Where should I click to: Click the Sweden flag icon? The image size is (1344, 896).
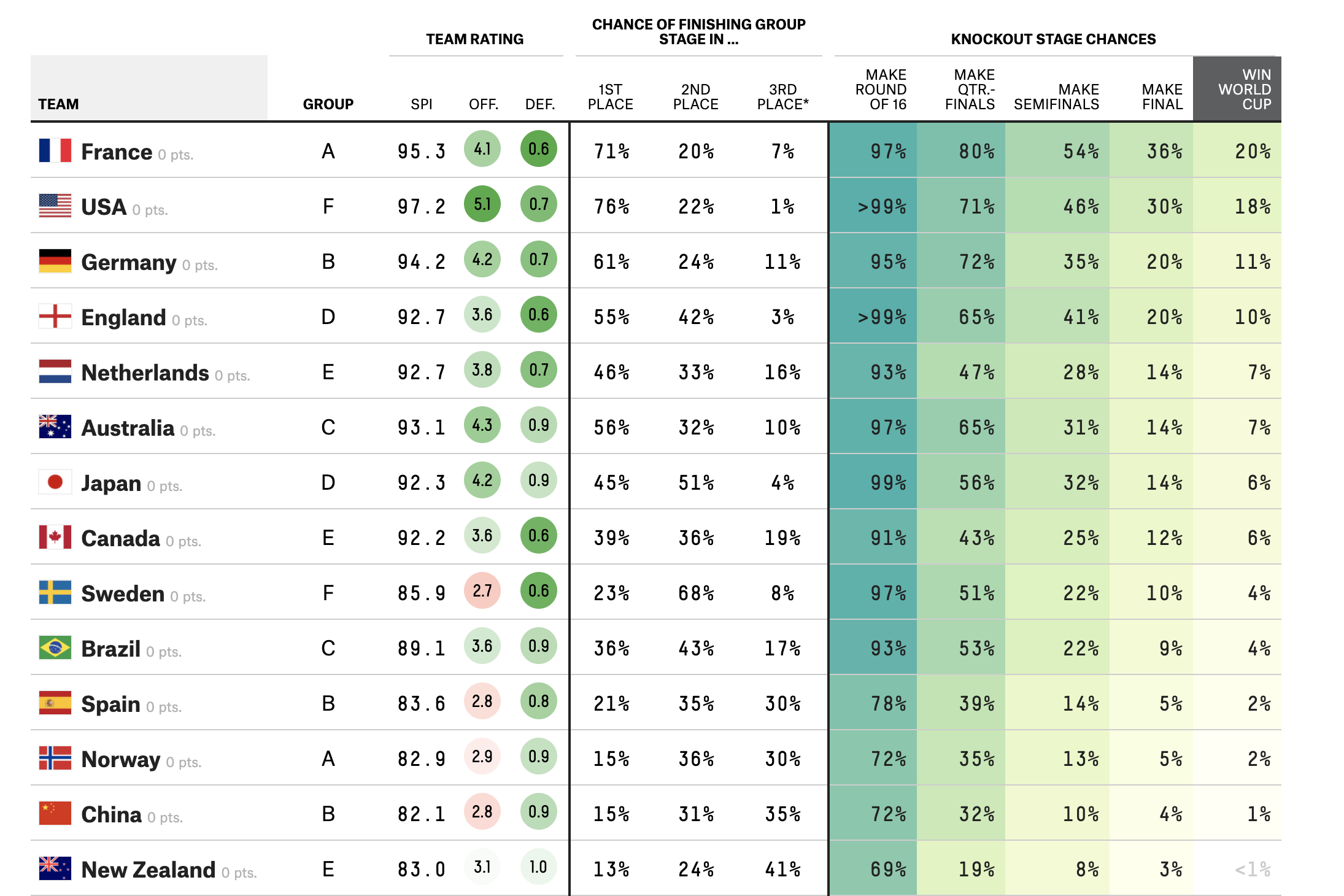click(55, 592)
